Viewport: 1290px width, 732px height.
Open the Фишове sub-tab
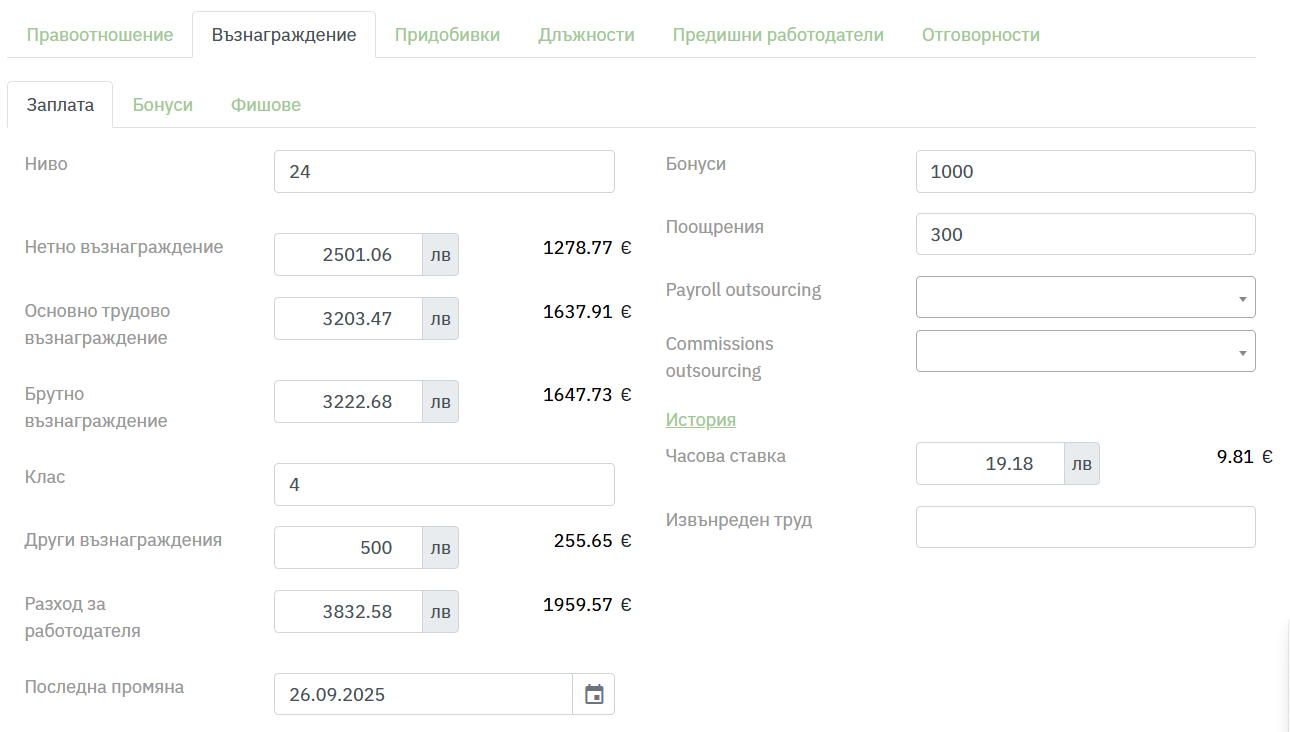coord(266,105)
